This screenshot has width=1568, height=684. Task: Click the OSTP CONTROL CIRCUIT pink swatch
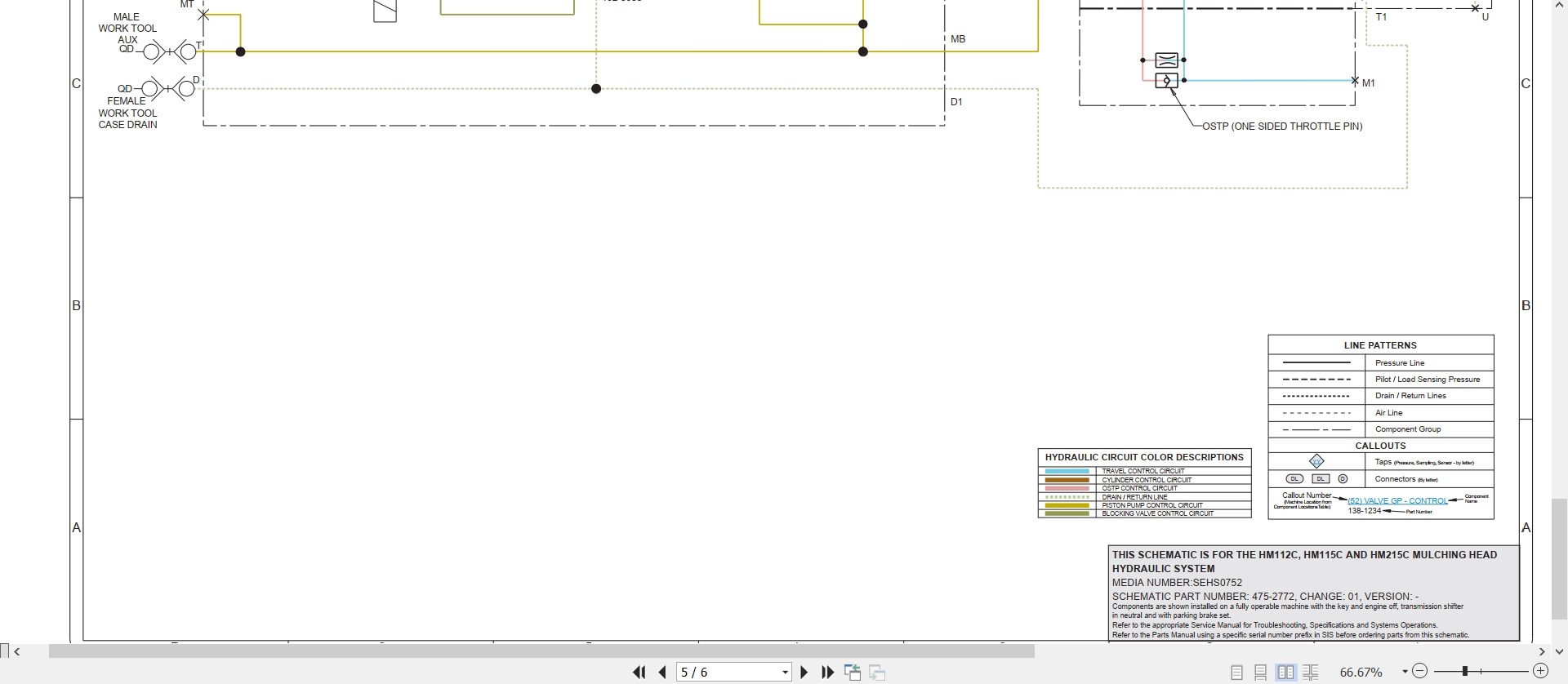tap(1067, 488)
